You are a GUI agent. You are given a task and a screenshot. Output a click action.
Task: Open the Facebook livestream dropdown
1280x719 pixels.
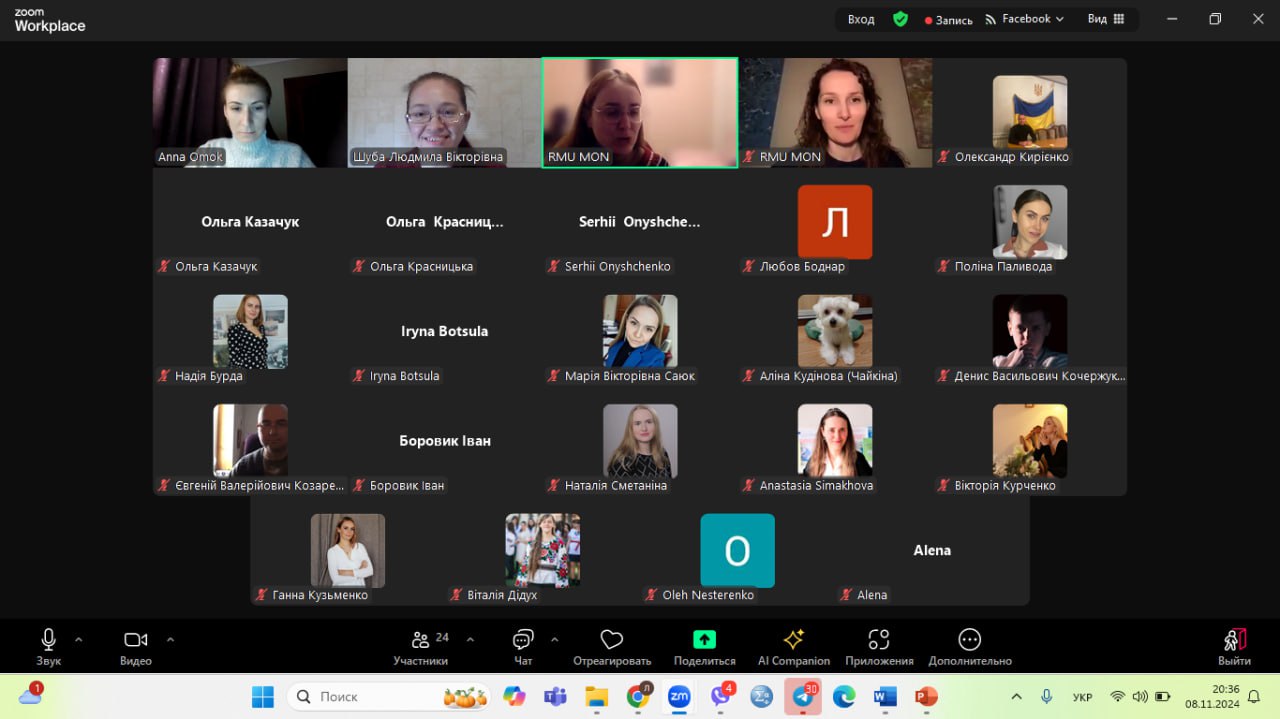coord(1024,19)
